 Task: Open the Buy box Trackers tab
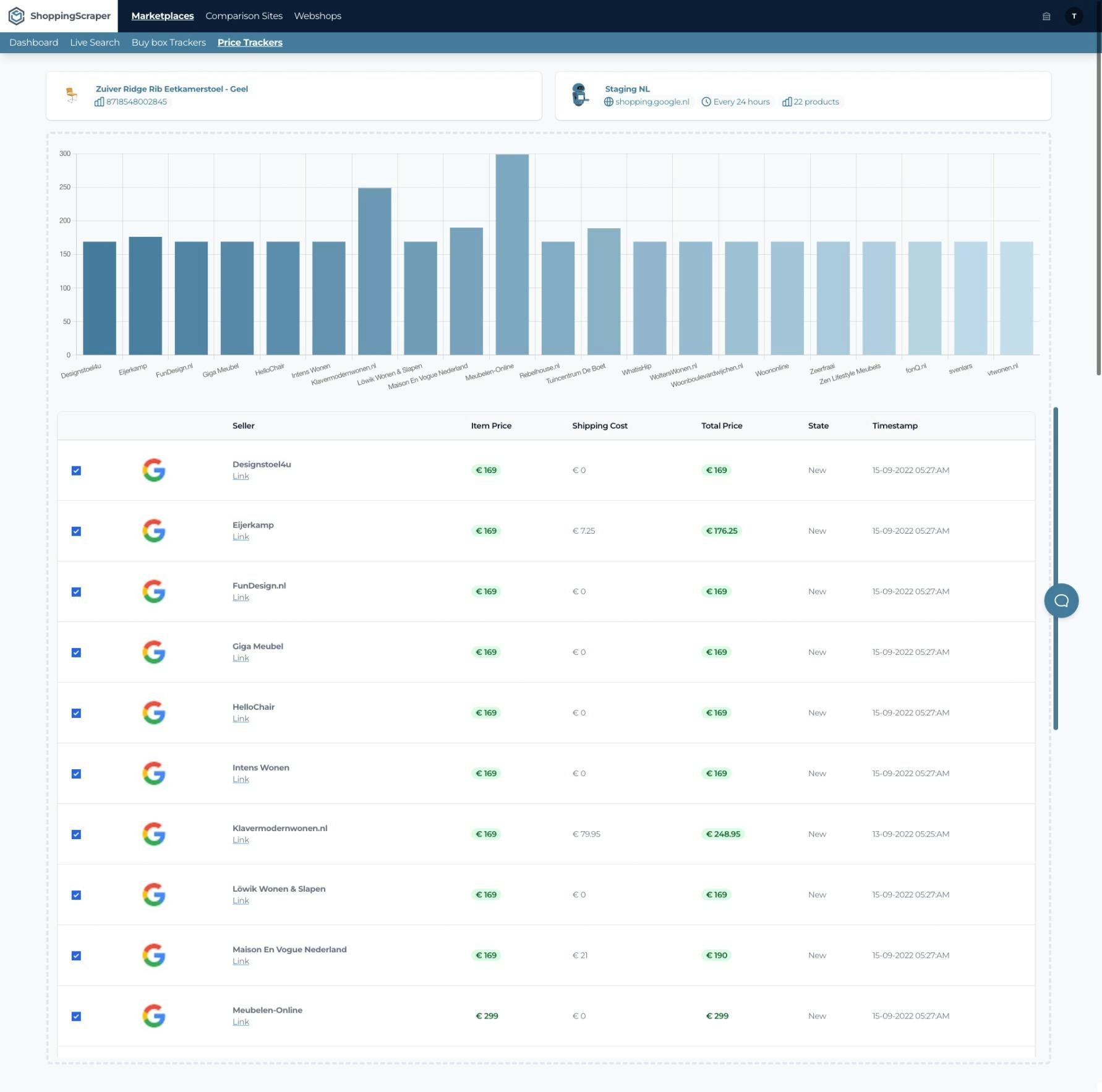[168, 42]
